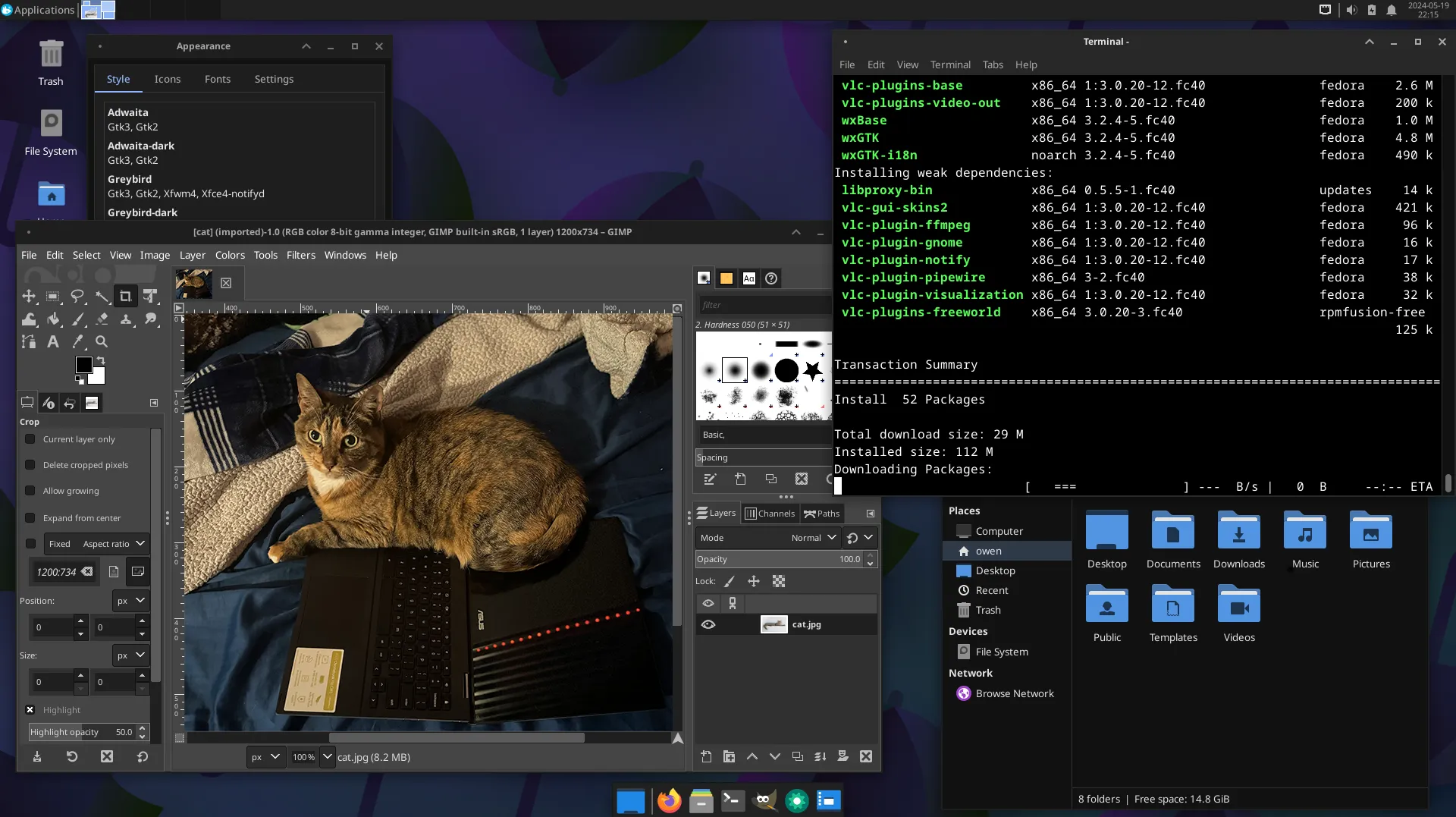Lock layer pixels with the brush icon
1456x817 pixels.
[730, 581]
